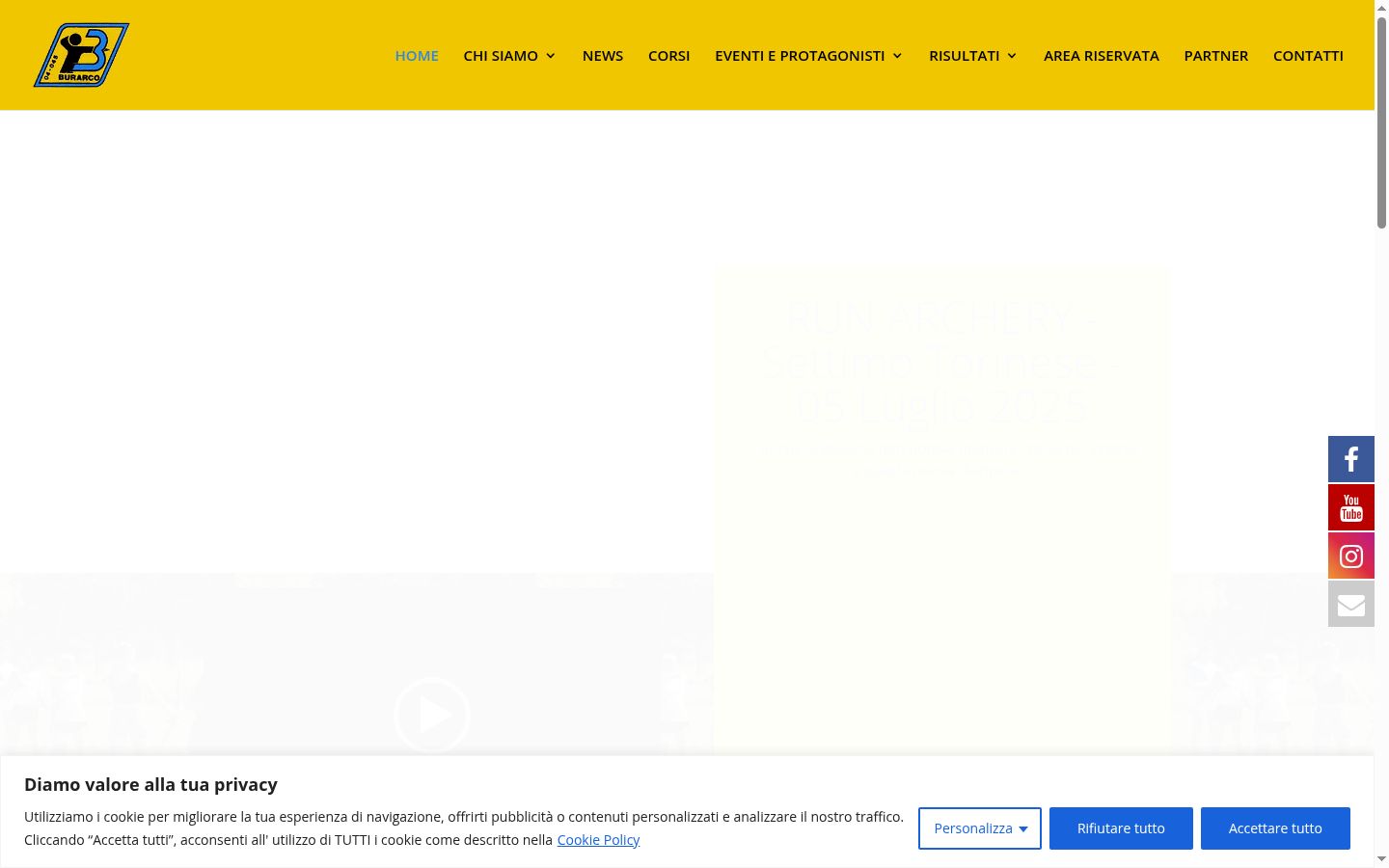Click the RUN ARCHERY Settimo Torinese heading

tap(941, 362)
